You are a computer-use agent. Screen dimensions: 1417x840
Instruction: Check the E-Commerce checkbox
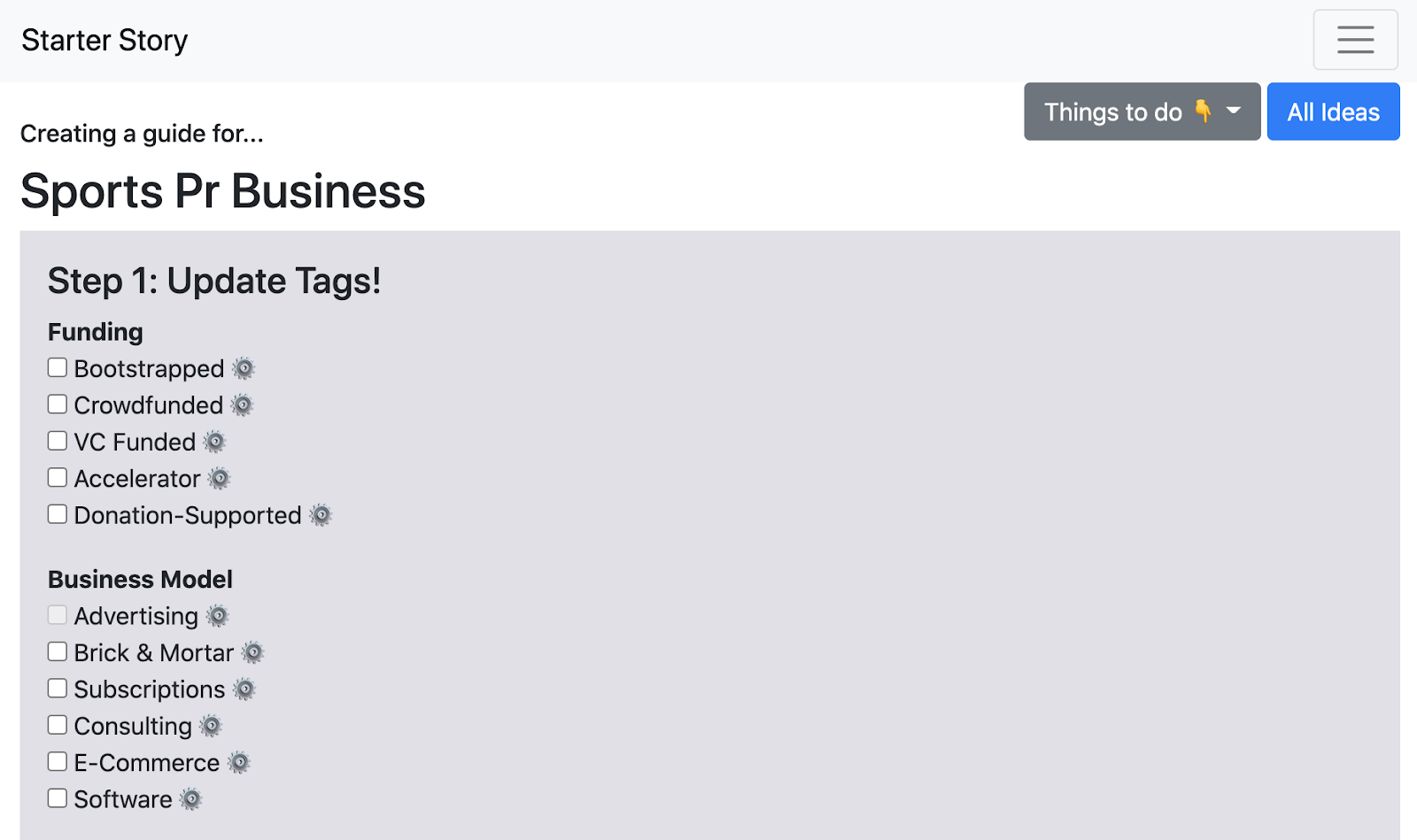58,762
